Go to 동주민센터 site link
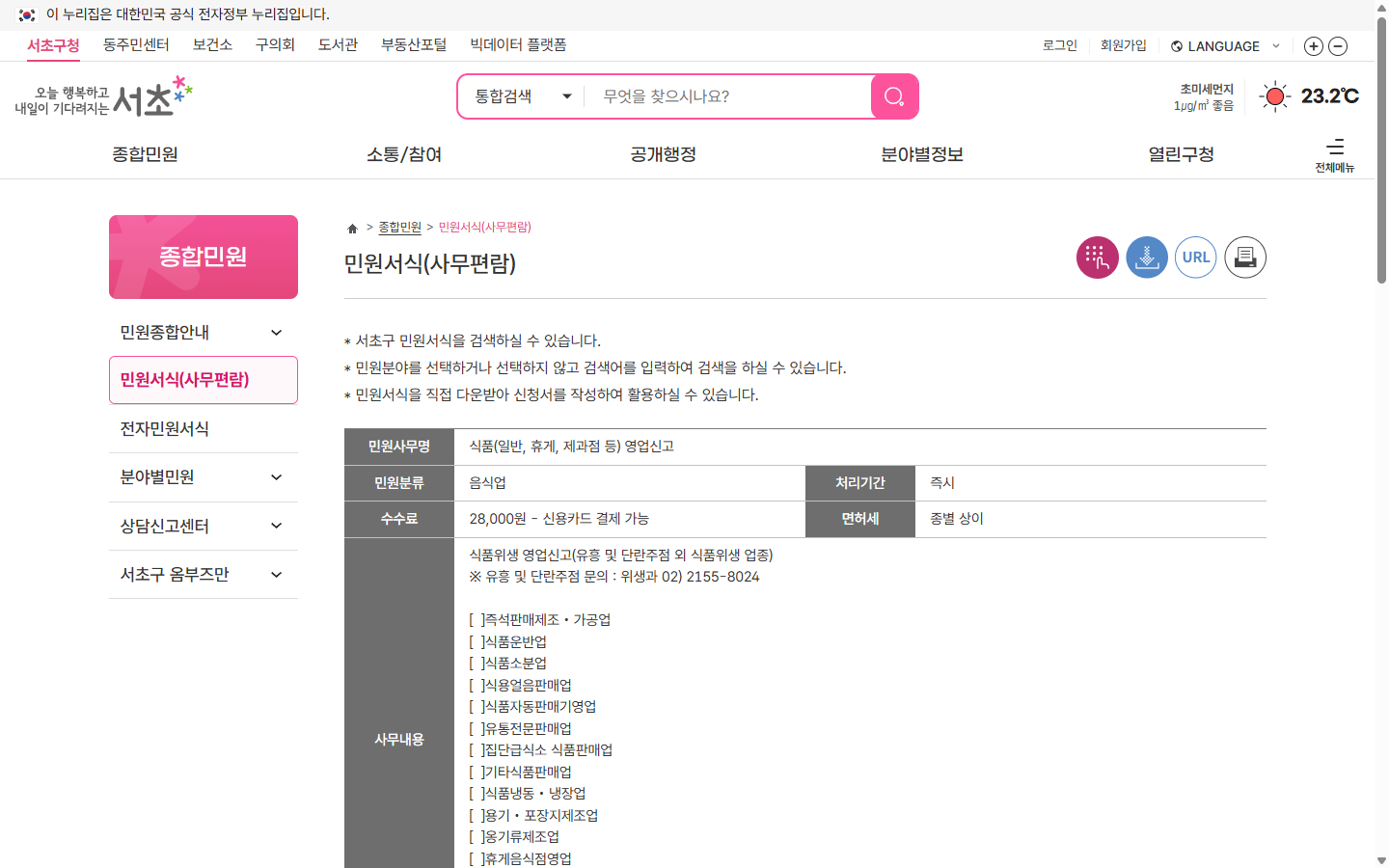1389x868 pixels. coord(136,45)
